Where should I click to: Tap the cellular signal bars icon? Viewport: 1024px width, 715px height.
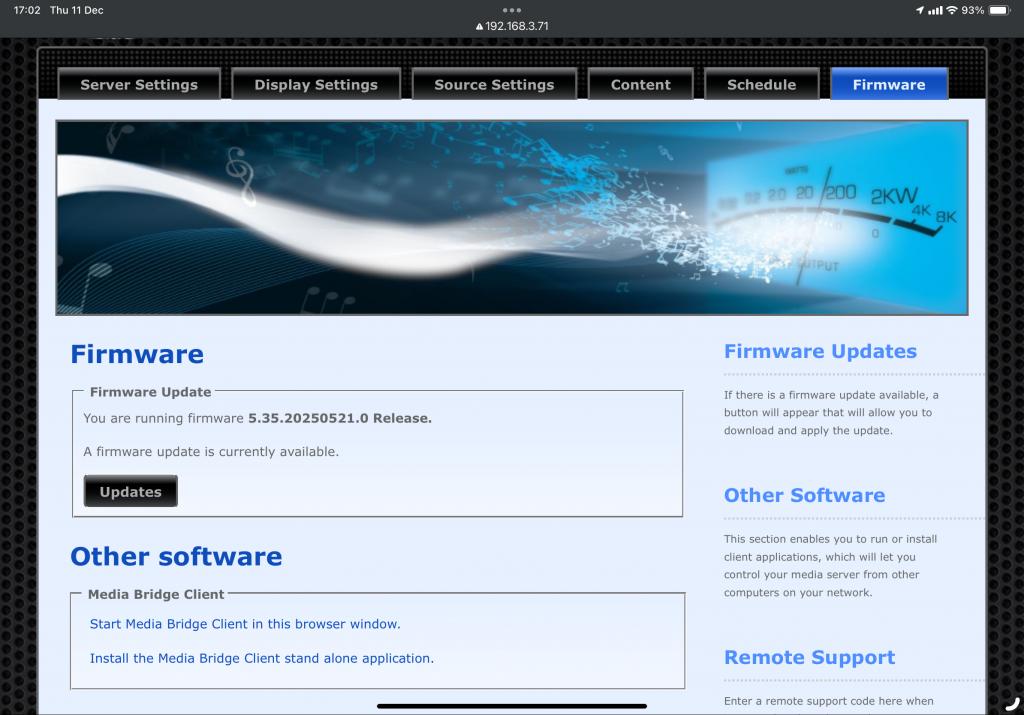(935, 10)
